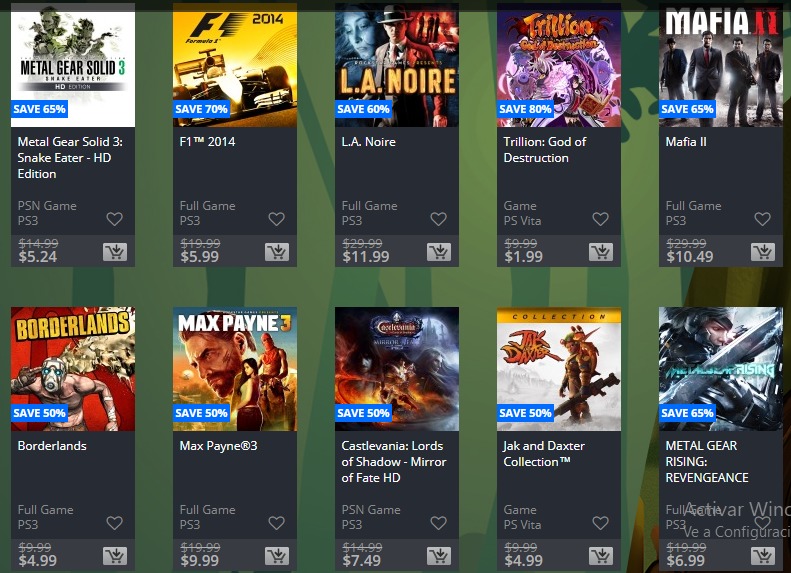
Task: Add Borderlands to cart
Action: pos(115,556)
